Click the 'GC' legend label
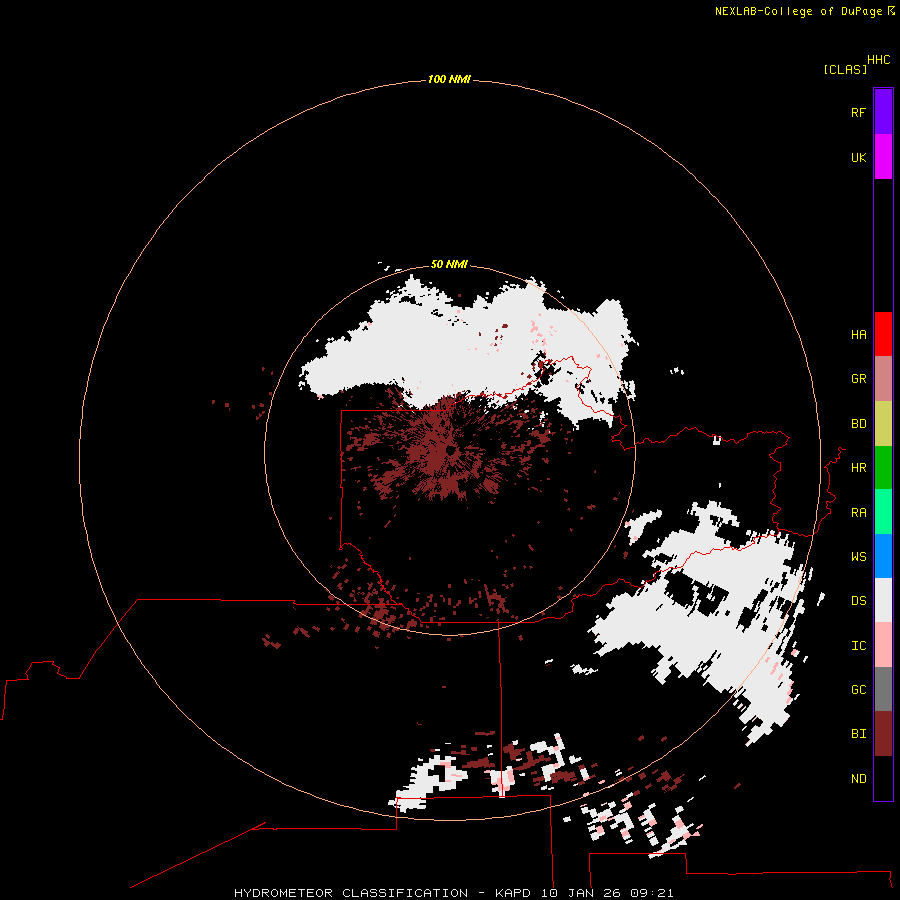This screenshot has height=900, width=900. coord(858,690)
